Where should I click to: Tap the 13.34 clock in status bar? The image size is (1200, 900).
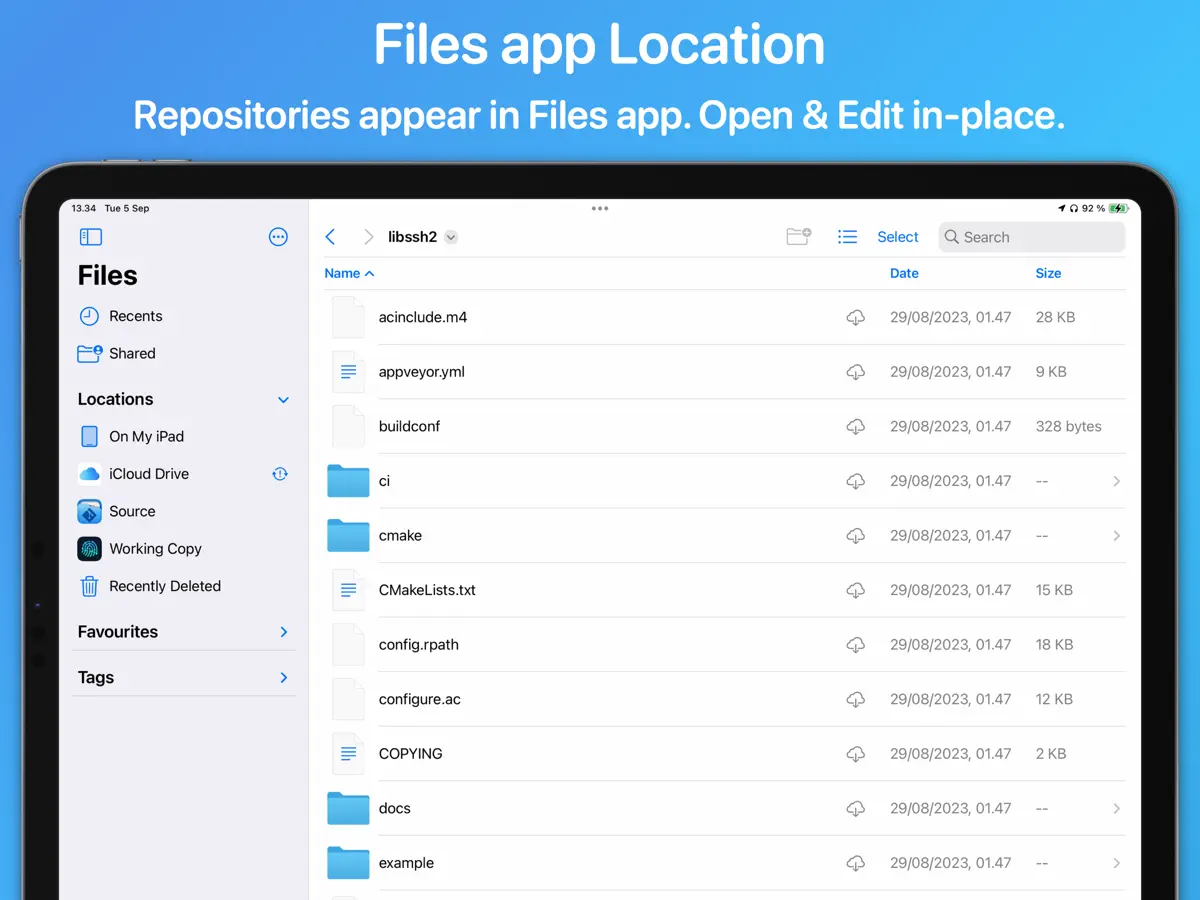pos(84,208)
